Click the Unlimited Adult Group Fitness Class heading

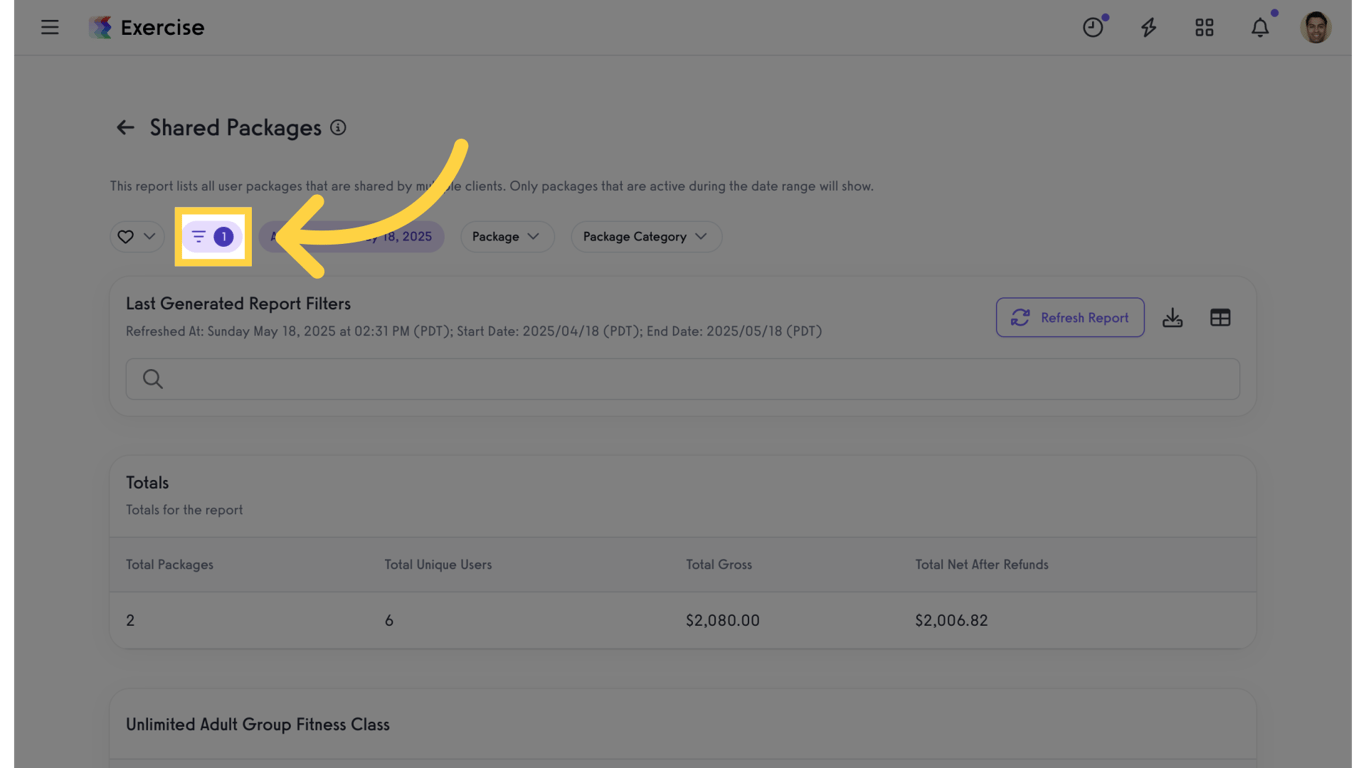pos(258,725)
